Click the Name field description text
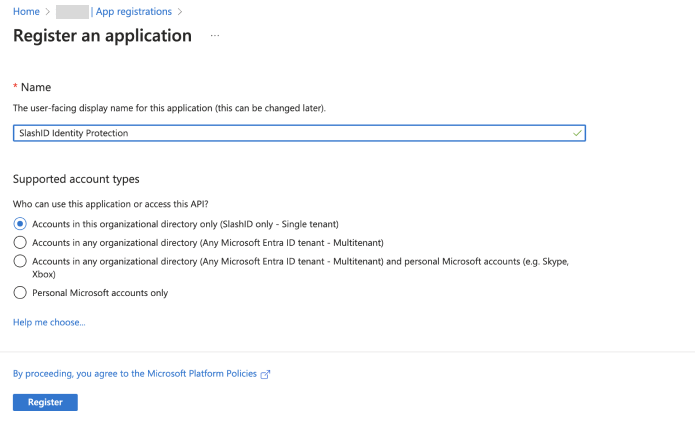This screenshot has height=421, width=695. tap(169, 108)
